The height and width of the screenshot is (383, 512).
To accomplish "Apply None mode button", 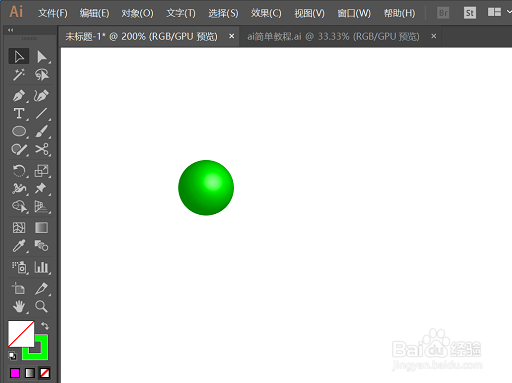I will click(45, 373).
